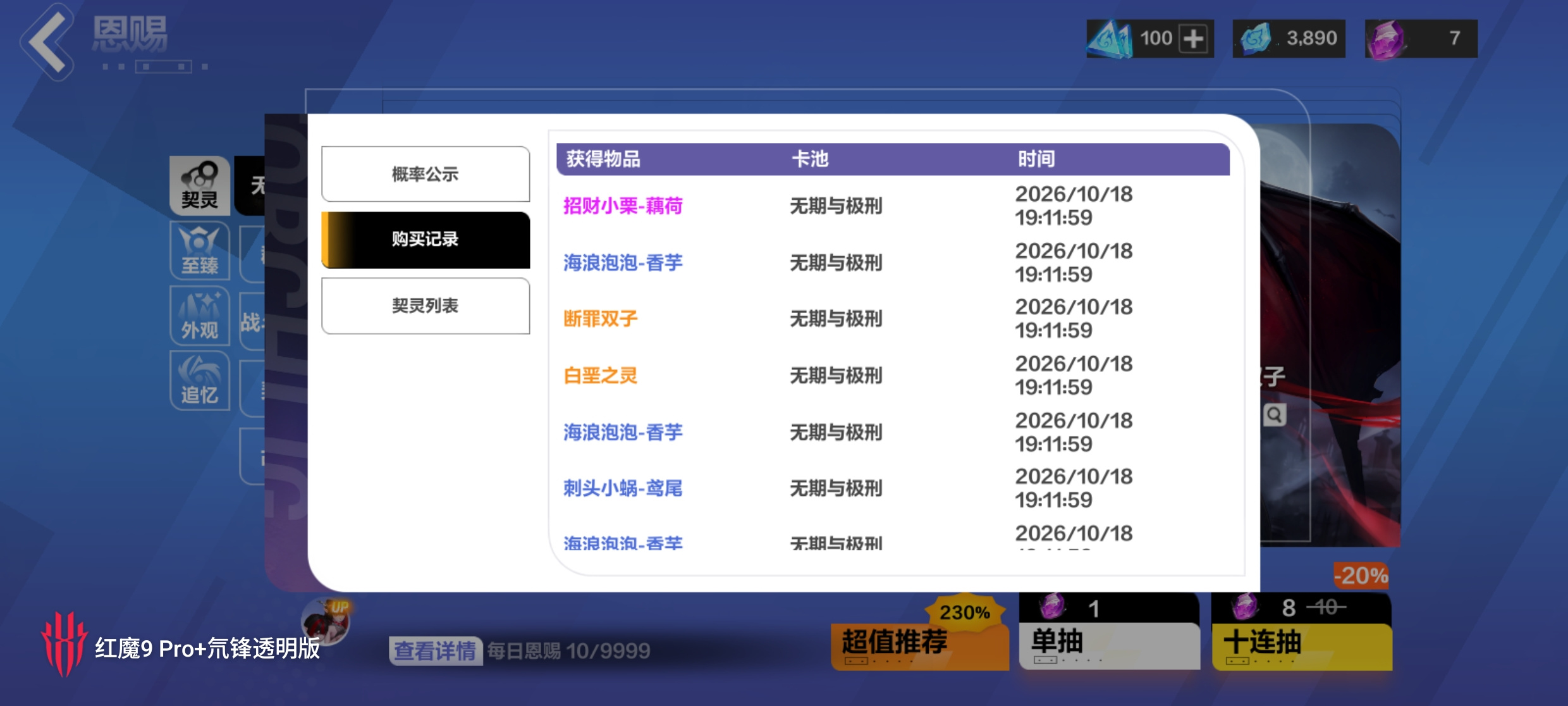Screen dimensions: 1568x706
Task: Open the 外观 appearance category
Action: [x=199, y=315]
